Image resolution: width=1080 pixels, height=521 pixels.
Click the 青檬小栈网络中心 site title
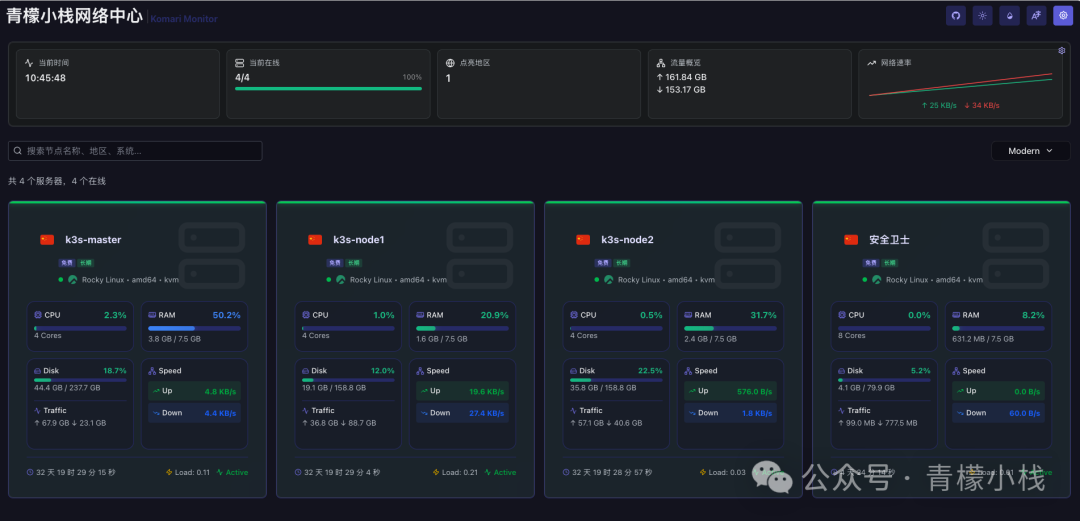tap(74, 17)
